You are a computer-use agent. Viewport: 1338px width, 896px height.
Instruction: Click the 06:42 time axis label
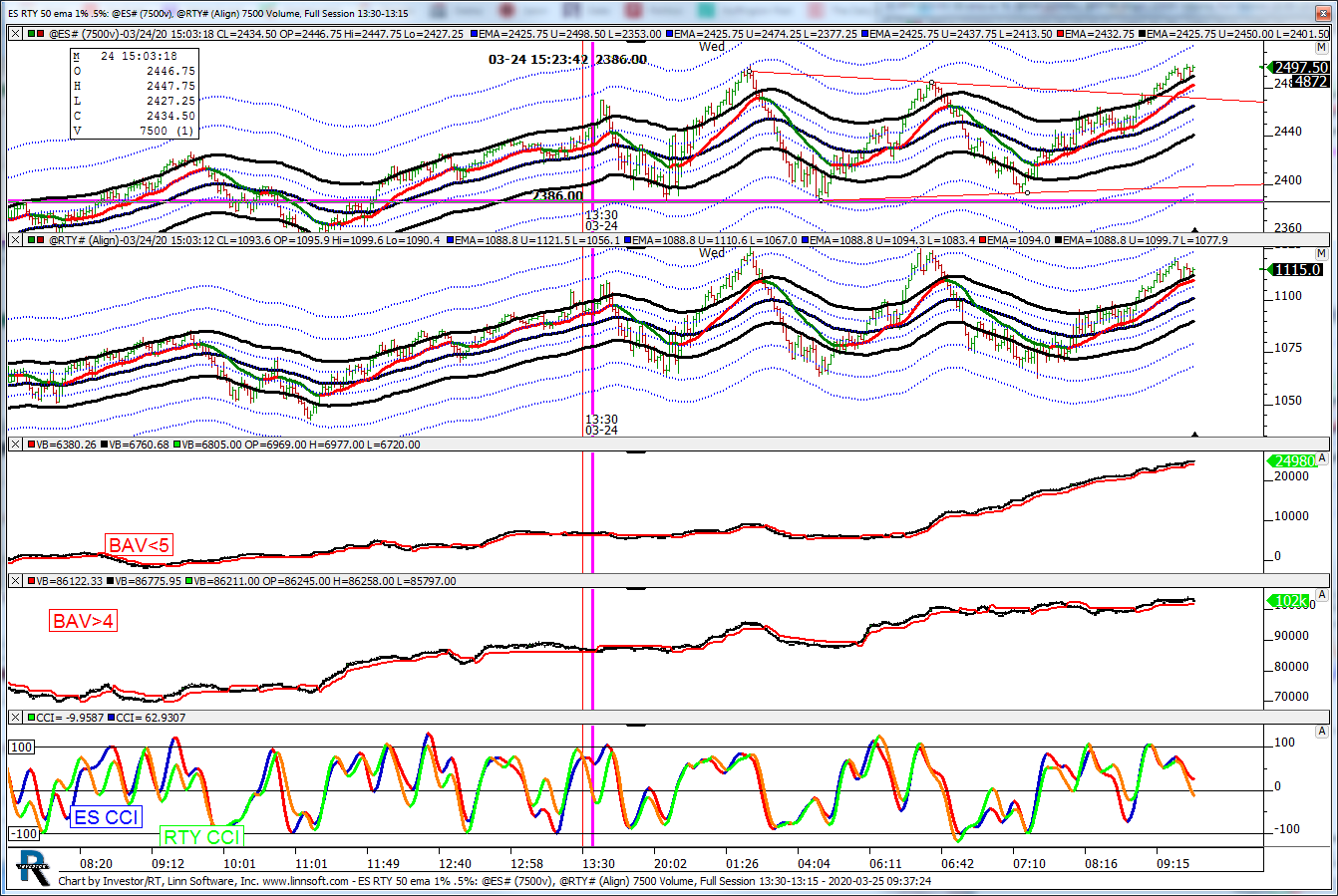pos(957,864)
